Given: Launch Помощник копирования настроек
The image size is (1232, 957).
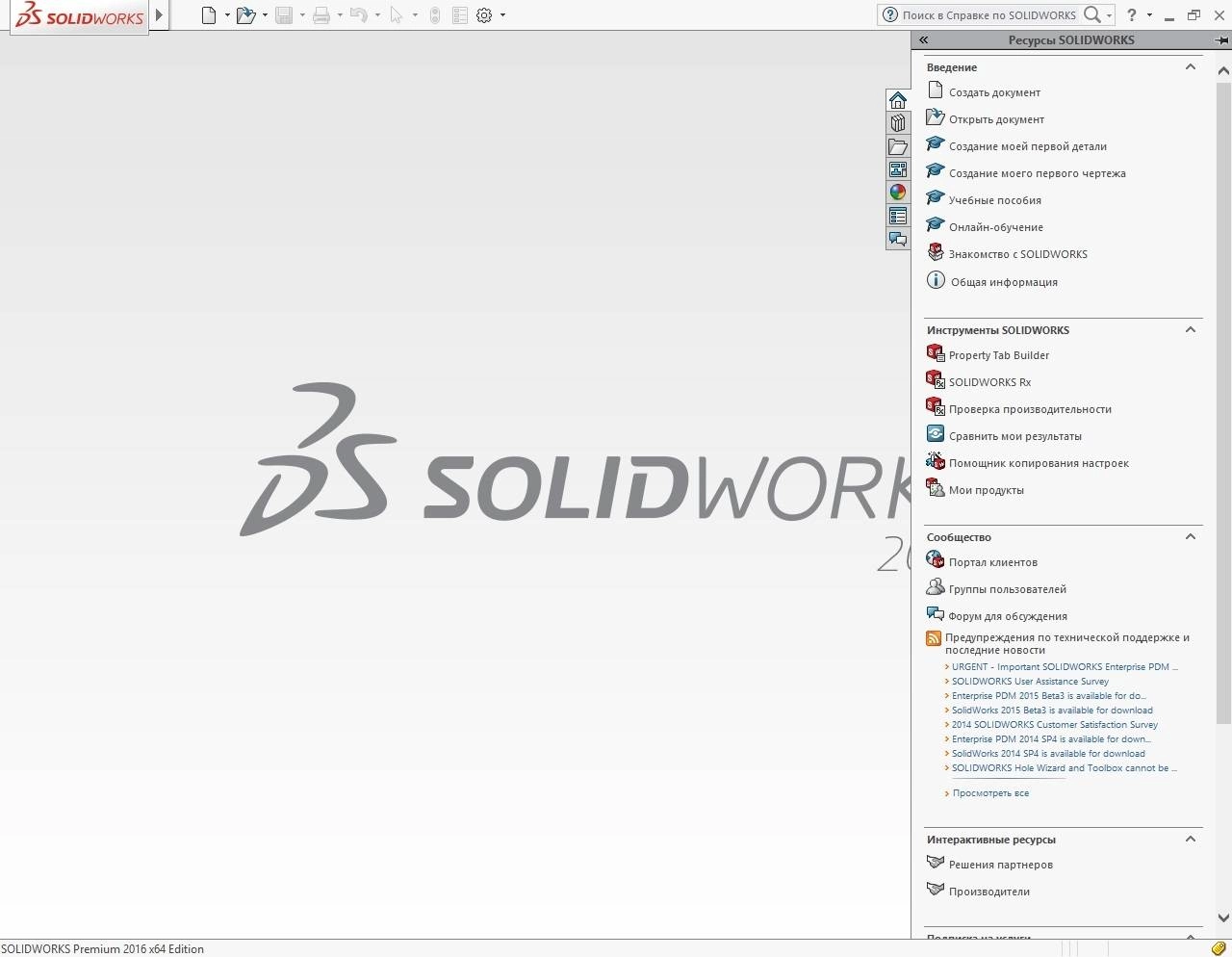Looking at the screenshot, I should point(1039,463).
